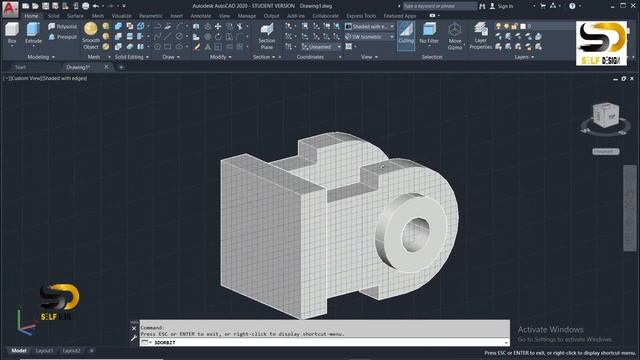Select the Rectangle tool in Draw panel
Viewport: 640px width, 360px height.
[167, 47]
